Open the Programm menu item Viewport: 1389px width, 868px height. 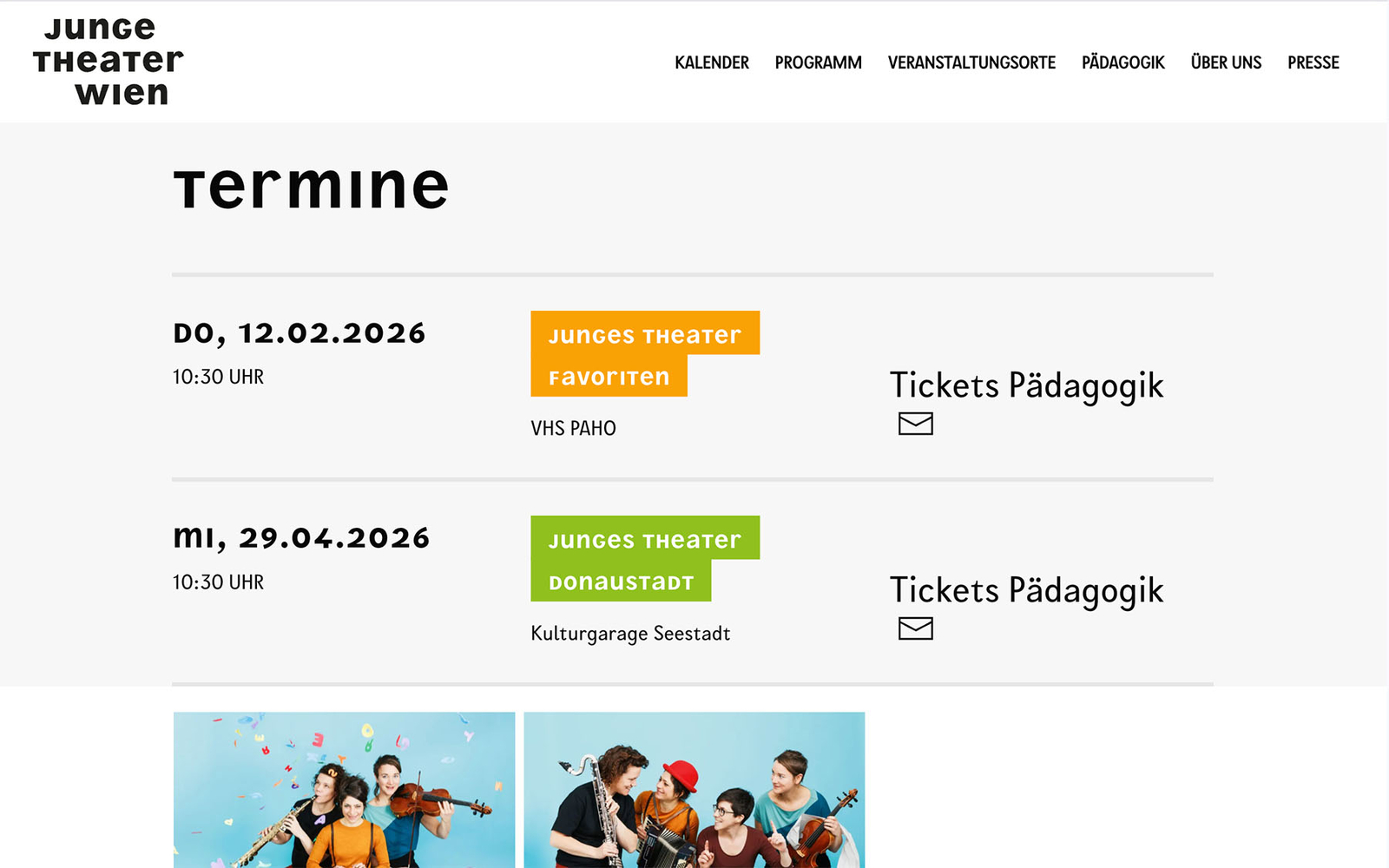(x=819, y=62)
